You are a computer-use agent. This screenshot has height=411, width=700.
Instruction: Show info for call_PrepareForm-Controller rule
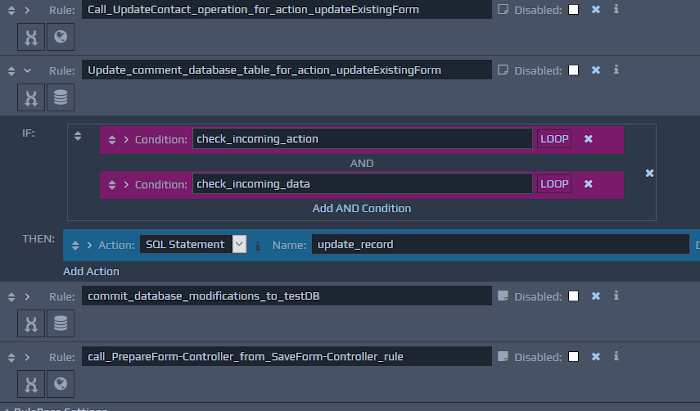(616, 356)
